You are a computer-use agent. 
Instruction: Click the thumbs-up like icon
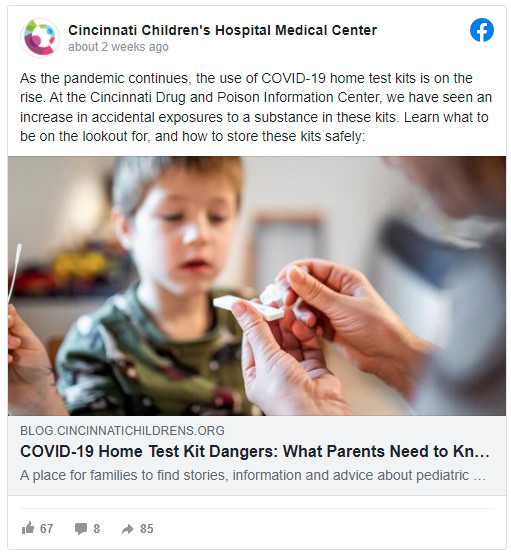28,528
